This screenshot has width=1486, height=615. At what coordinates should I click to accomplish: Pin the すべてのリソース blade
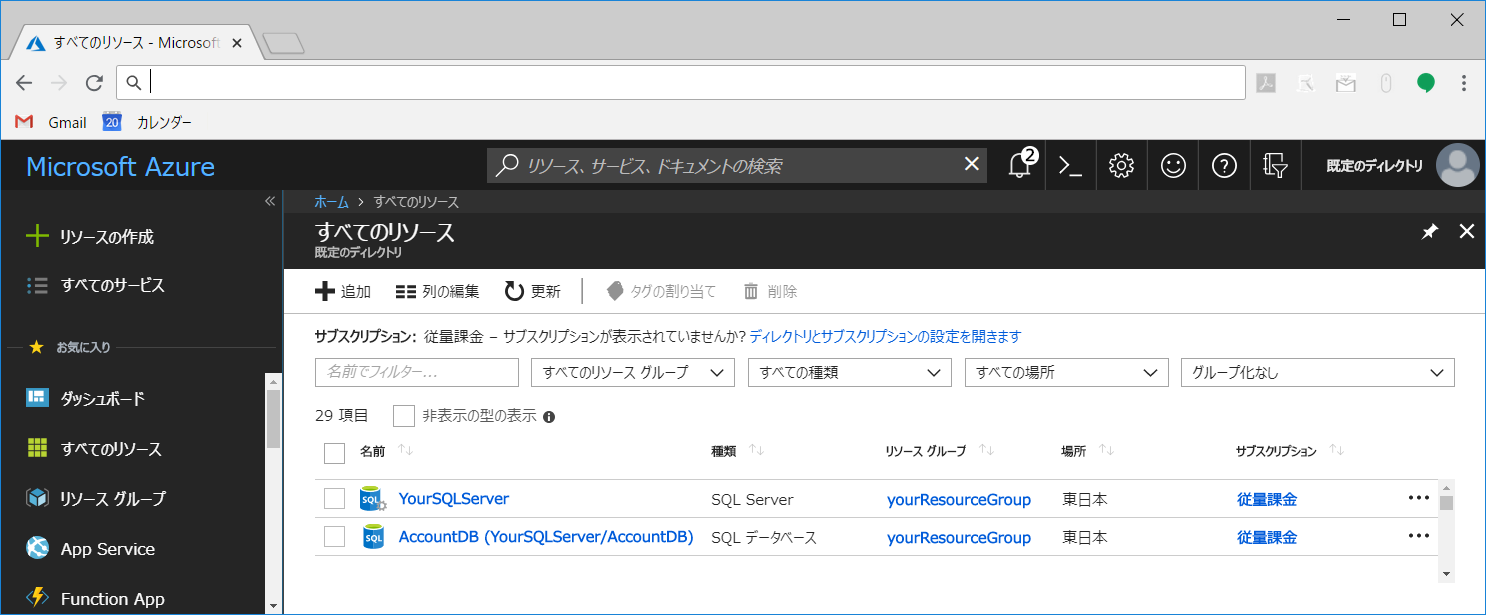[1429, 231]
